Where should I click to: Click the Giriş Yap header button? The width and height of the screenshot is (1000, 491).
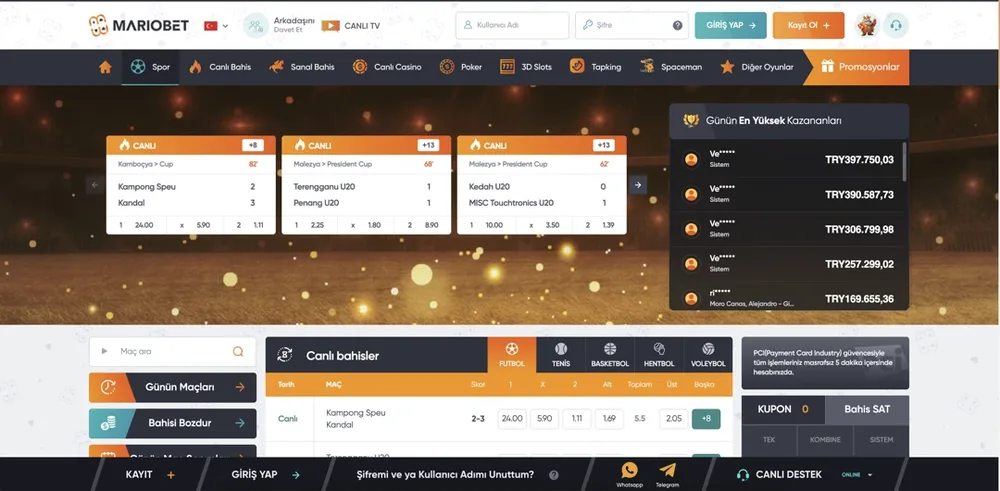730,26
